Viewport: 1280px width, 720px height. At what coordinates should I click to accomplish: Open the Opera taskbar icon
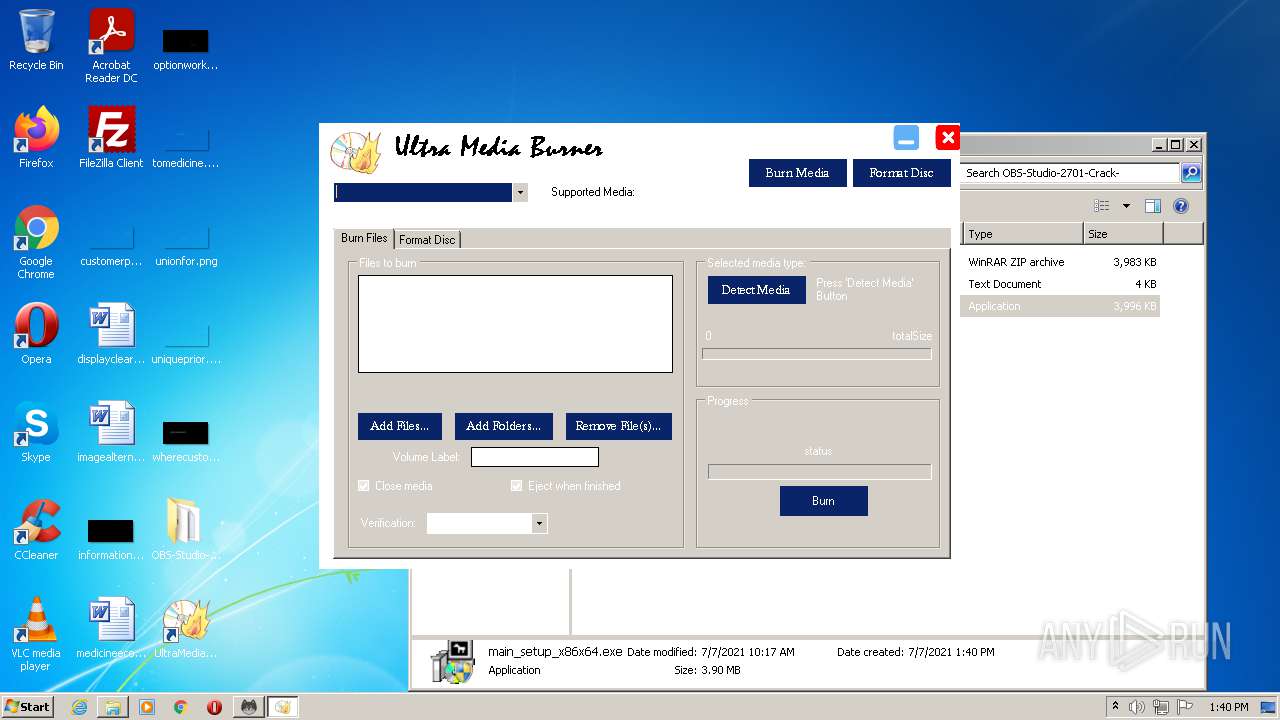tap(214, 707)
